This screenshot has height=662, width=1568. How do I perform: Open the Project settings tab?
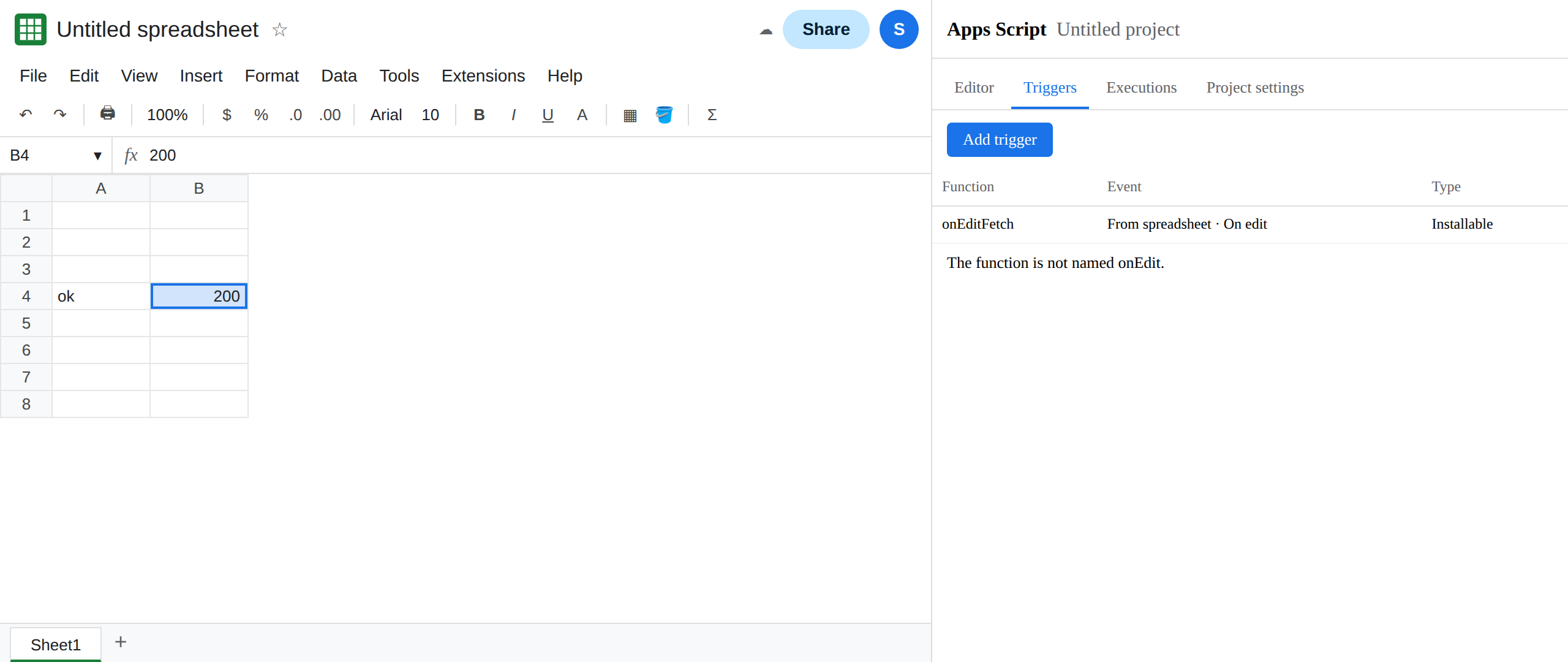pyautogui.click(x=1255, y=88)
